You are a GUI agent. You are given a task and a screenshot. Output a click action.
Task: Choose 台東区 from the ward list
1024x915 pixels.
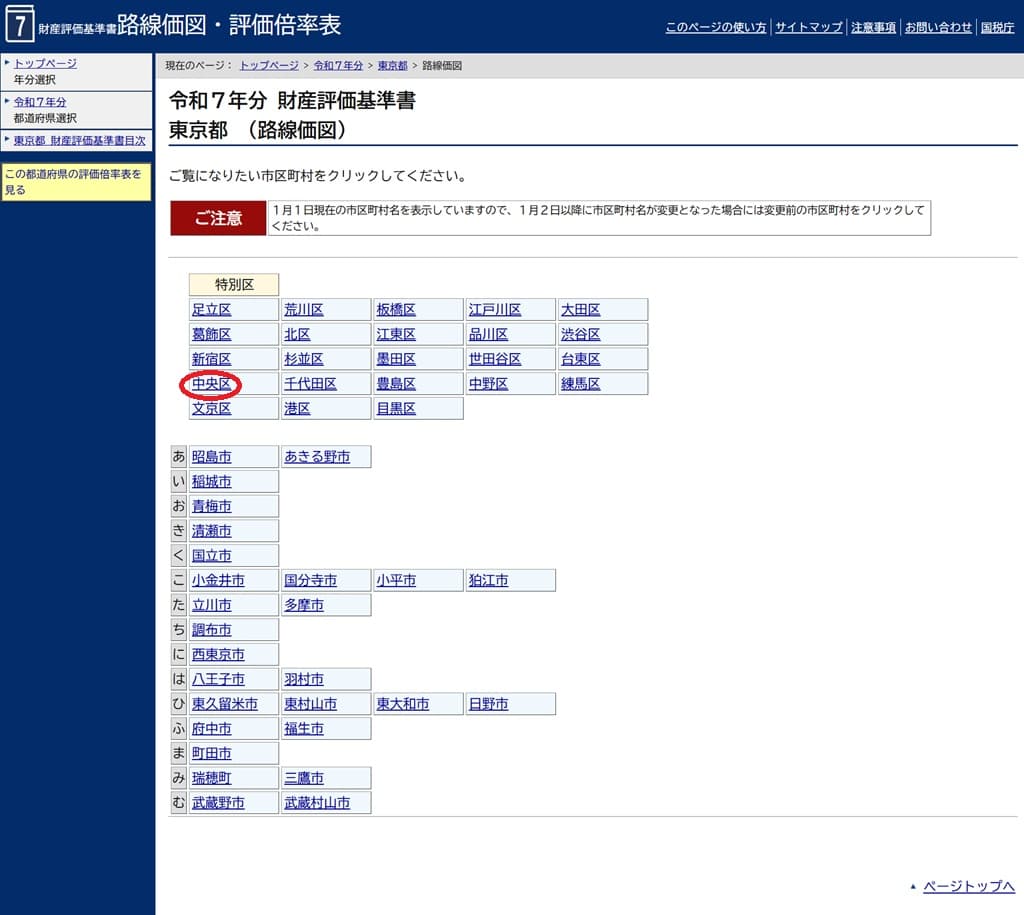581,359
